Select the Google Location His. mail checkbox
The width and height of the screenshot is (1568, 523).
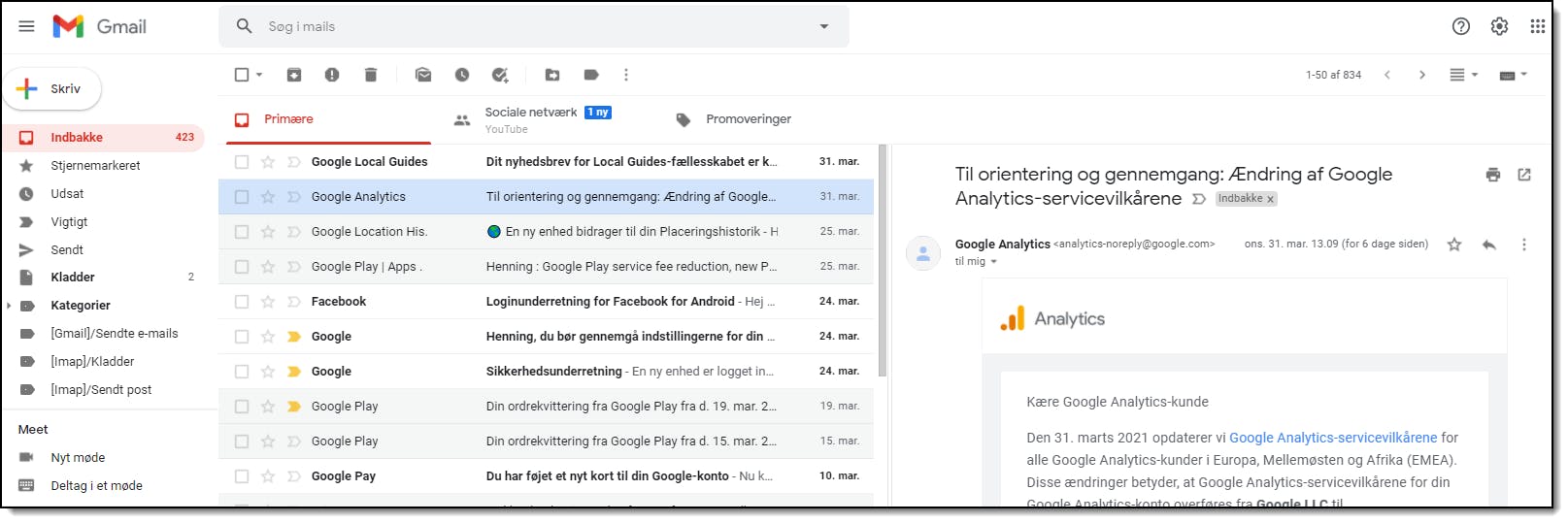[242, 232]
